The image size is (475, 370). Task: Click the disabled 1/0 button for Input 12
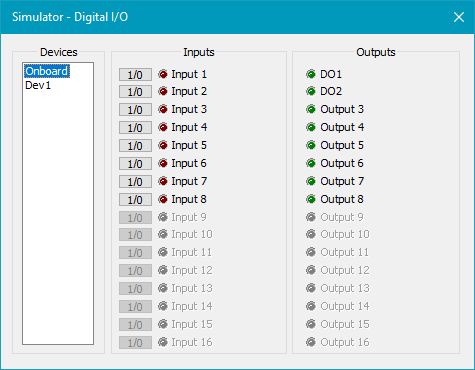(x=135, y=271)
